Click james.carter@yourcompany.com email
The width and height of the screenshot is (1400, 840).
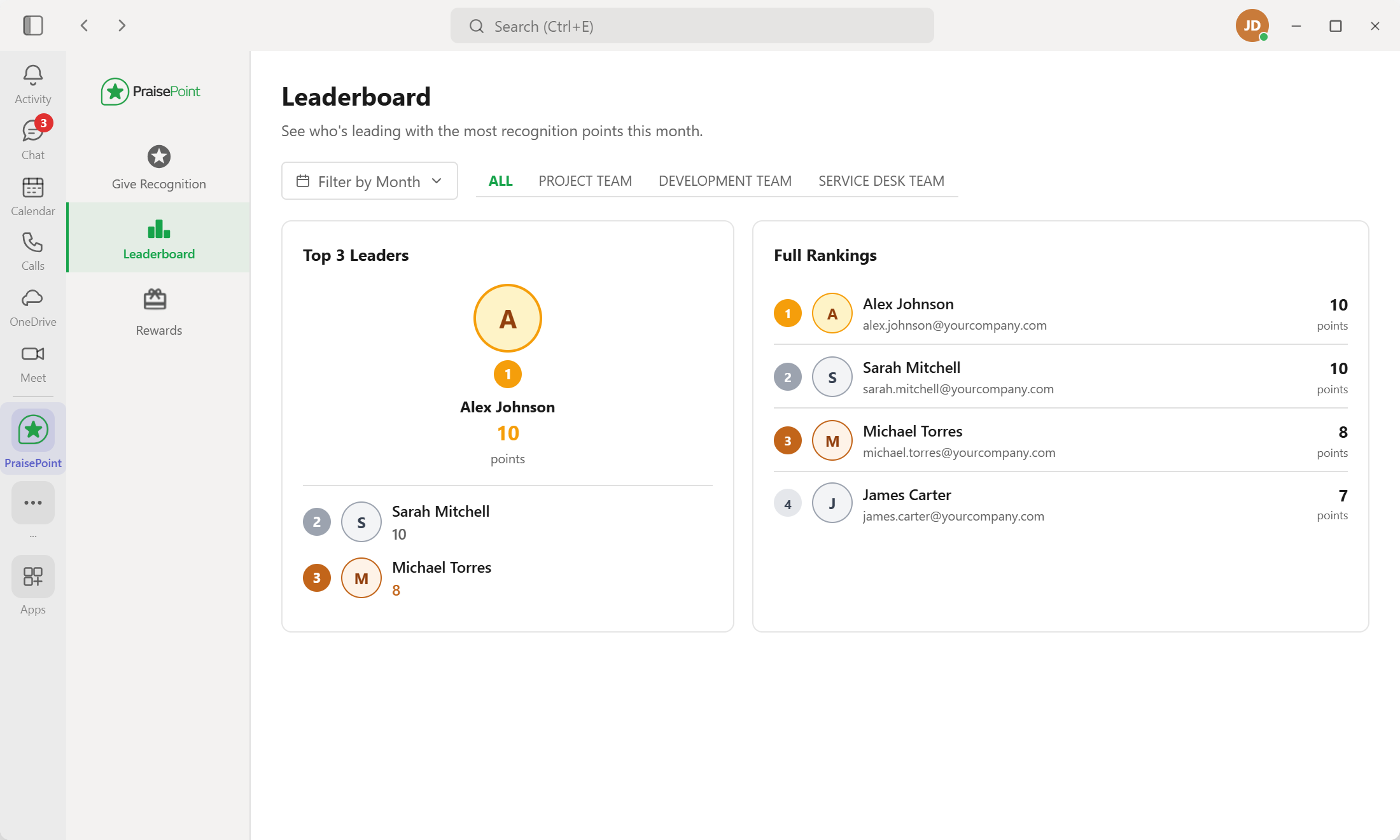(953, 516)
